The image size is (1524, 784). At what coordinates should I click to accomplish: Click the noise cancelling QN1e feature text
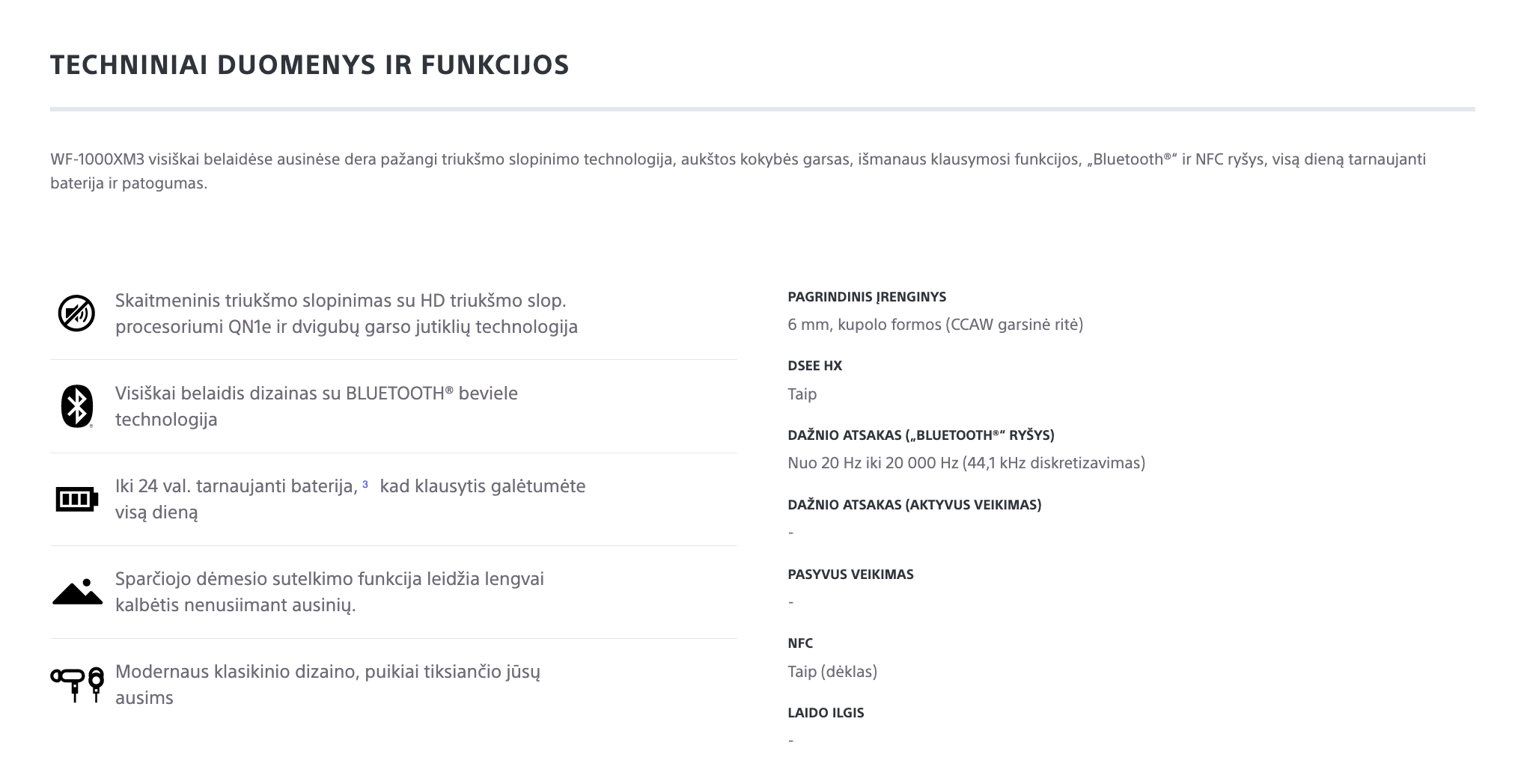(x=347, y=313)
